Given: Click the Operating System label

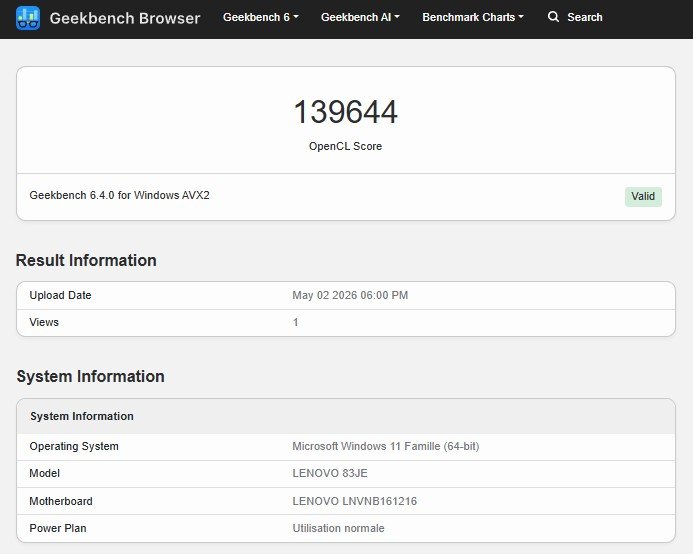Looking at the screenshot, I should tap(74, 447).
